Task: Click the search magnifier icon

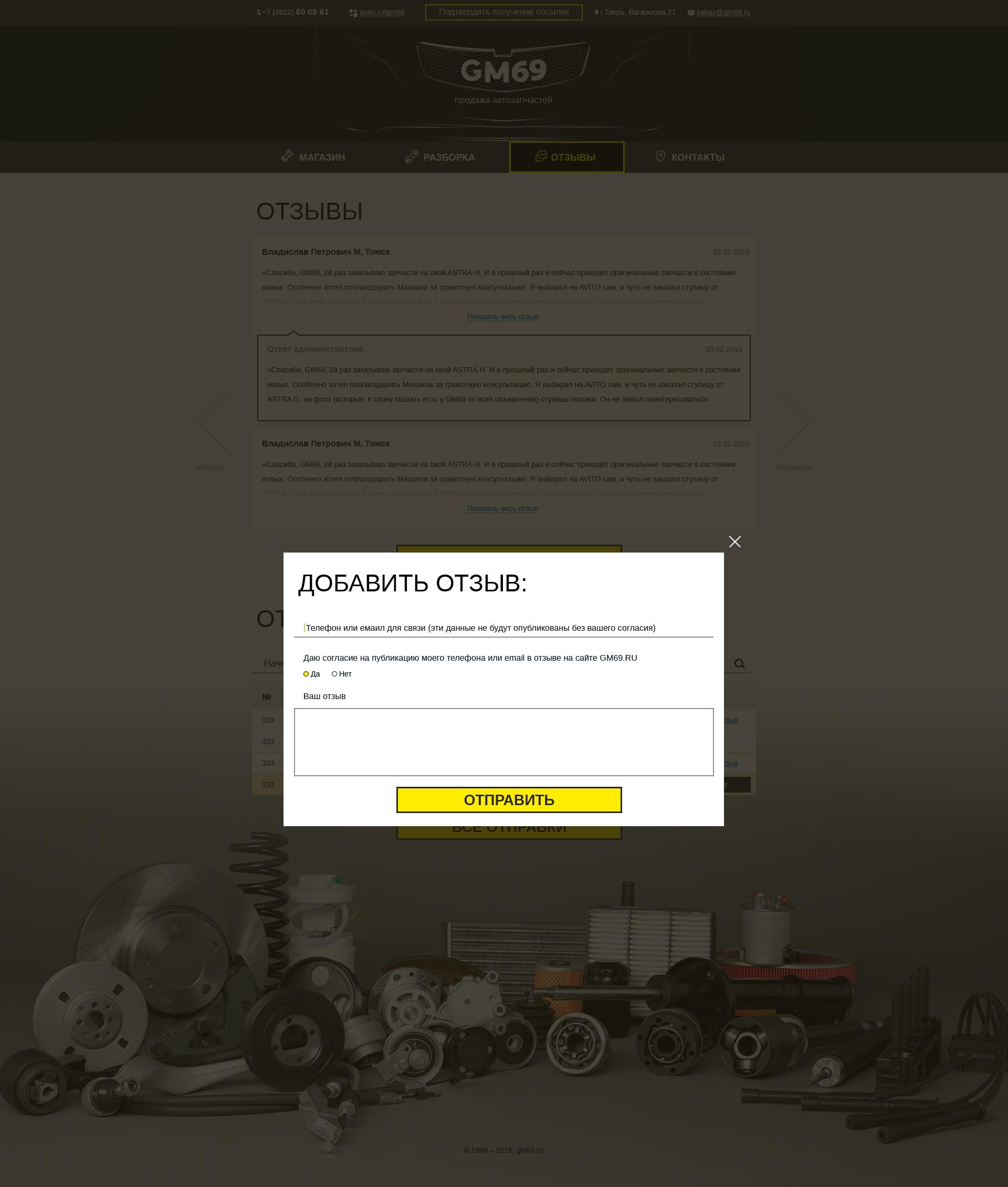Action: pos(739,663)
